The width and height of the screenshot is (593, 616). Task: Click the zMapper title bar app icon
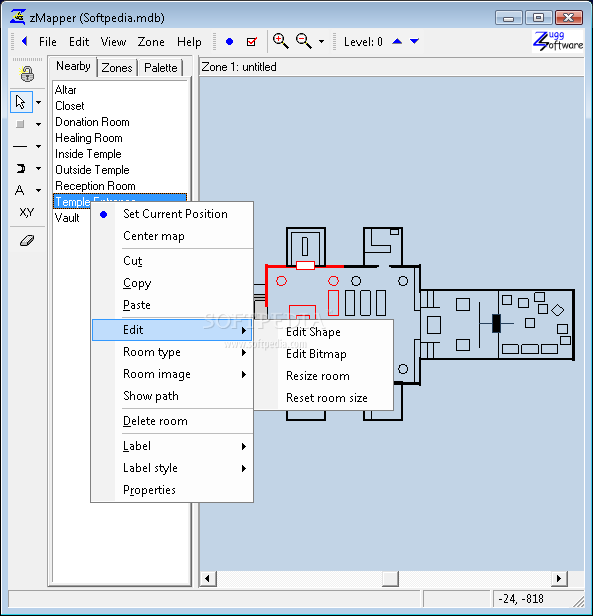[18, 17]
